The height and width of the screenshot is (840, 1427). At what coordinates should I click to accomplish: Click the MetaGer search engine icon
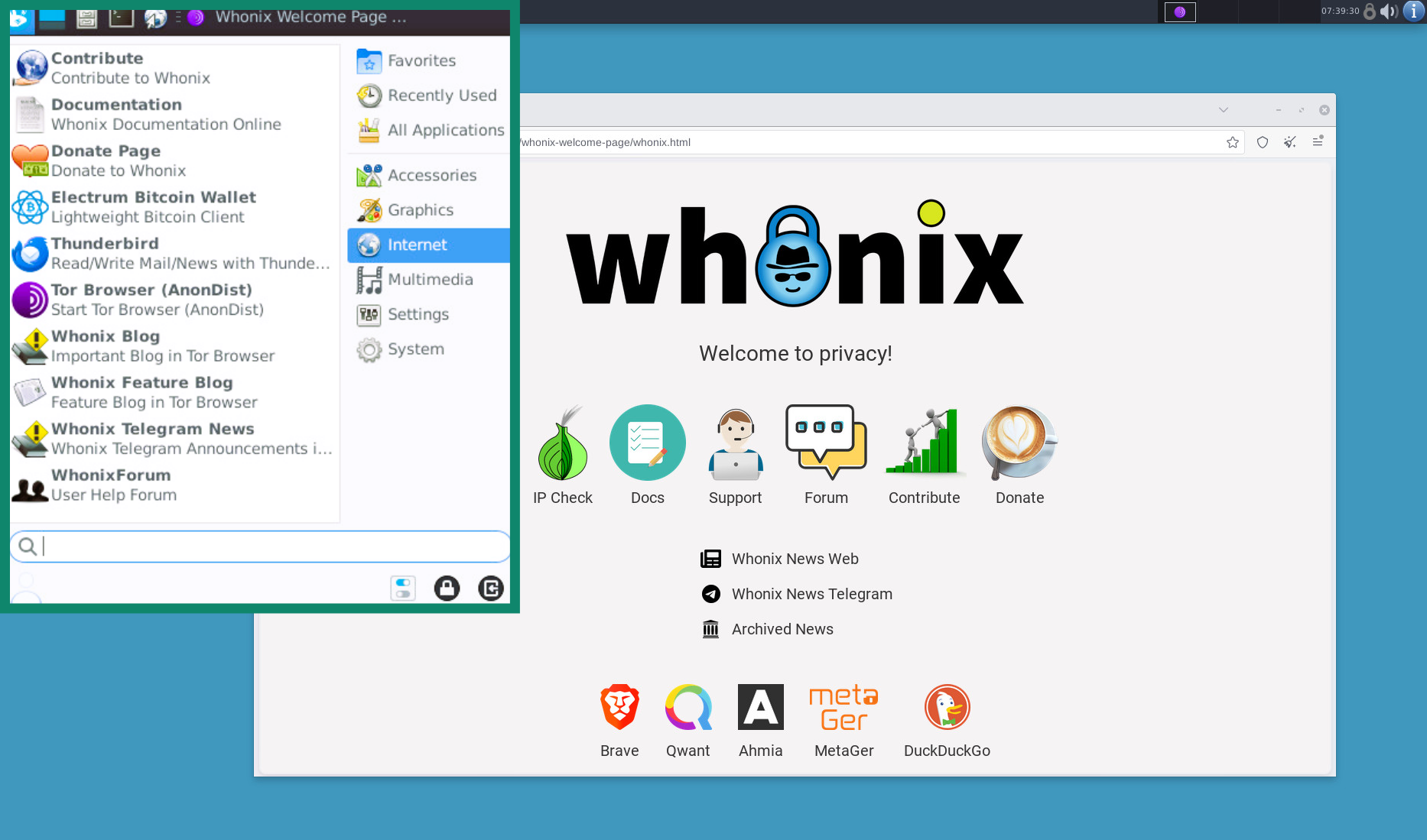point(844,706)
